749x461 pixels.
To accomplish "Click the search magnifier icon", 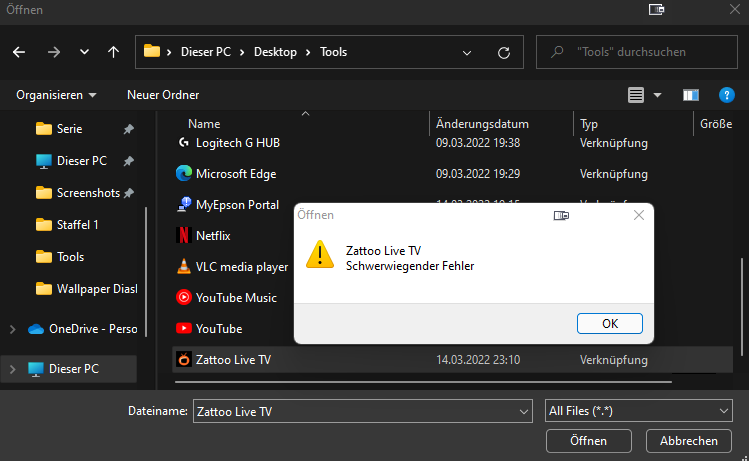I will (557, 52).
